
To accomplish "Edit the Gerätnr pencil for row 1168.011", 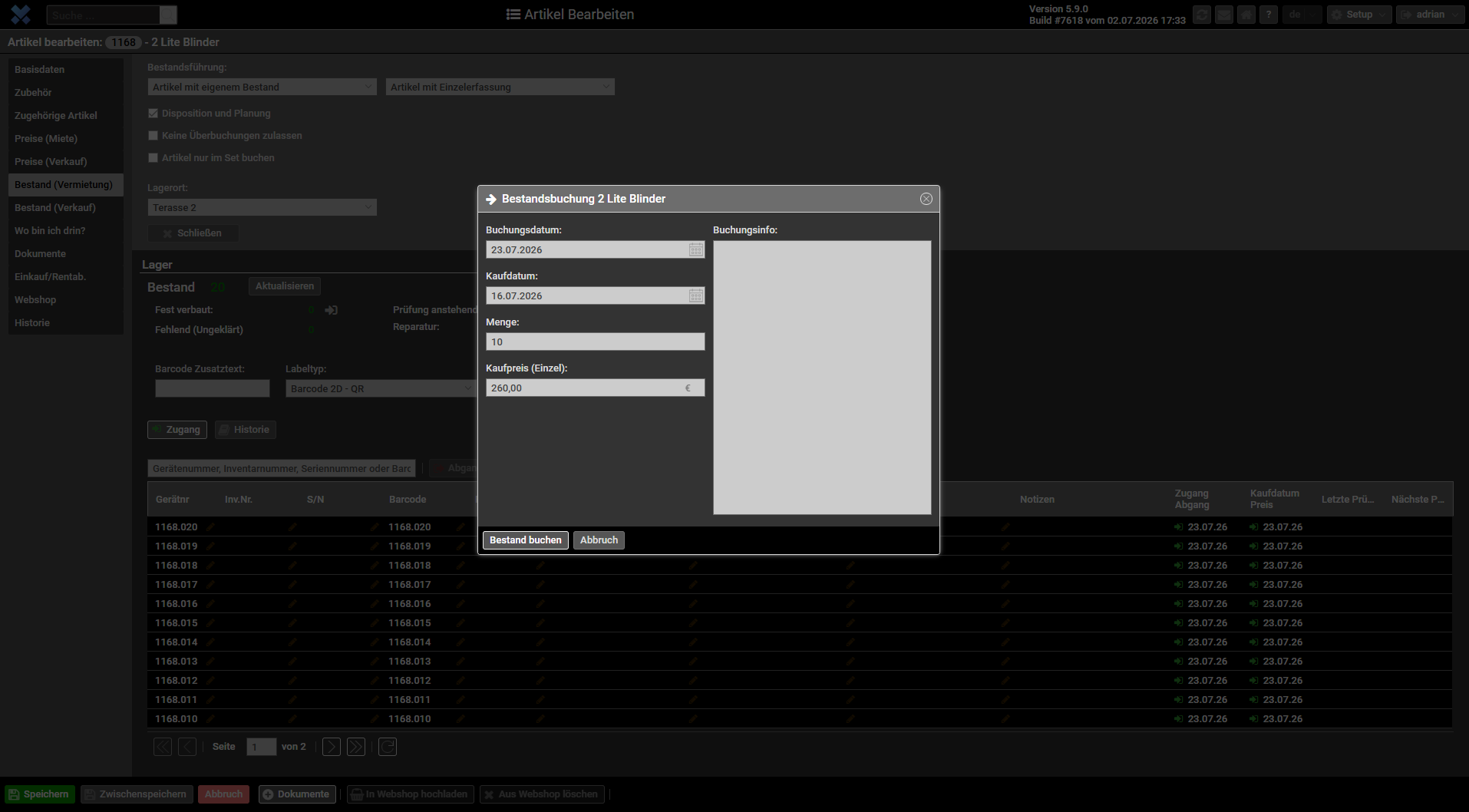I will (x=210, y=700).
